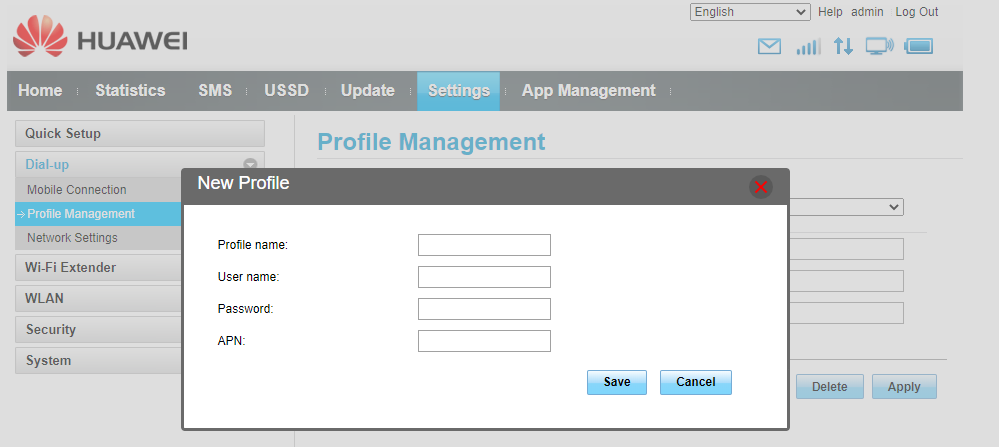Select the Update tab
The height and width of the screenshot is (447, 999).
(x=368, y=90)
